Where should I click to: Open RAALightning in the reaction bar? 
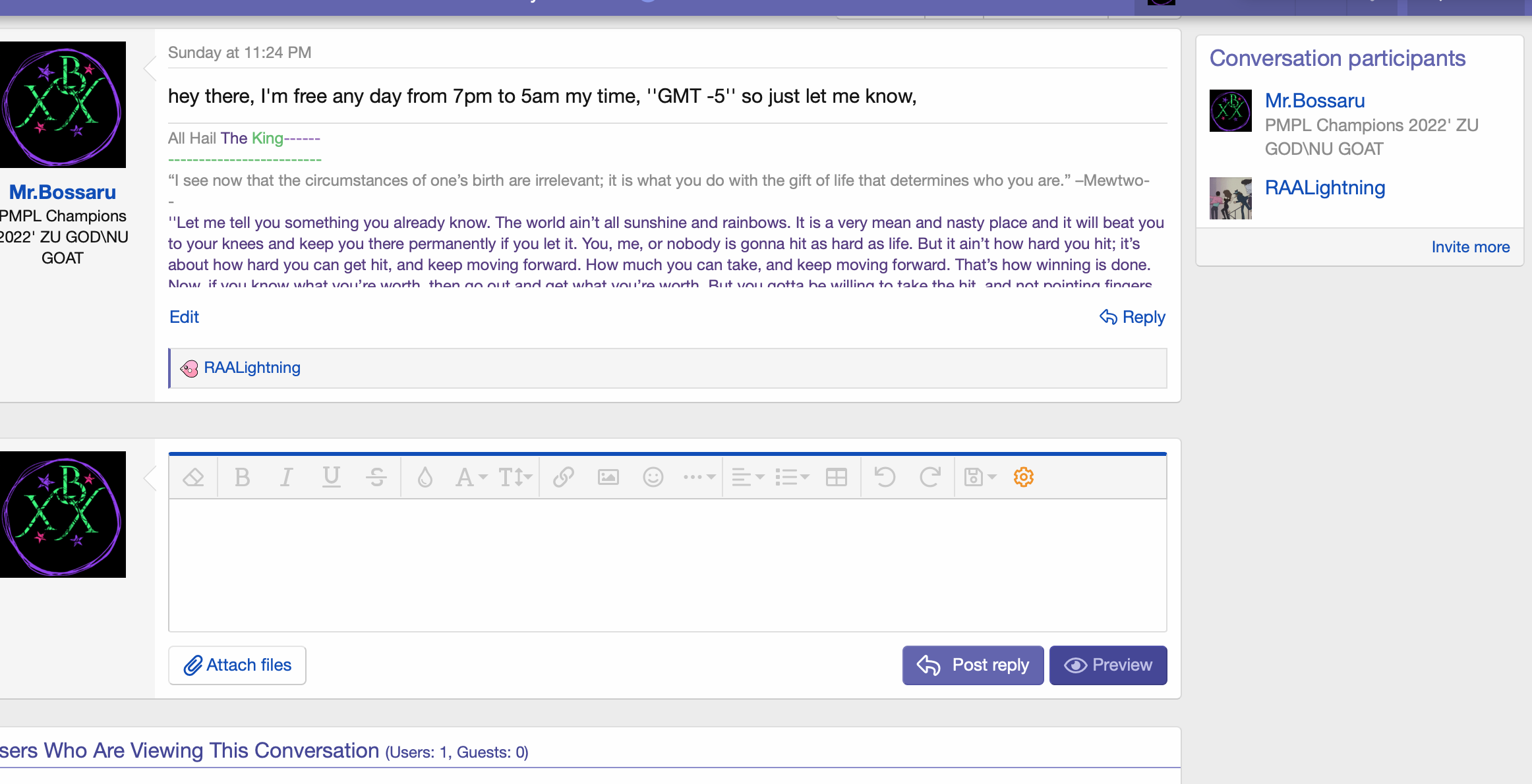(252, 368)
